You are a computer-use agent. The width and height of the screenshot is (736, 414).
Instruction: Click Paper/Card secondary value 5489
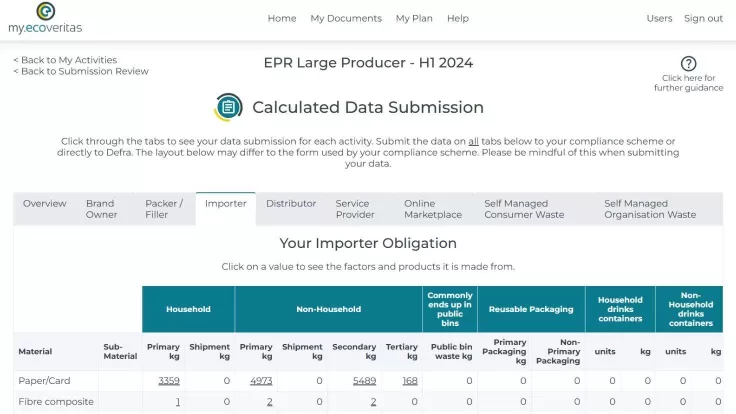tap(365, 381)
